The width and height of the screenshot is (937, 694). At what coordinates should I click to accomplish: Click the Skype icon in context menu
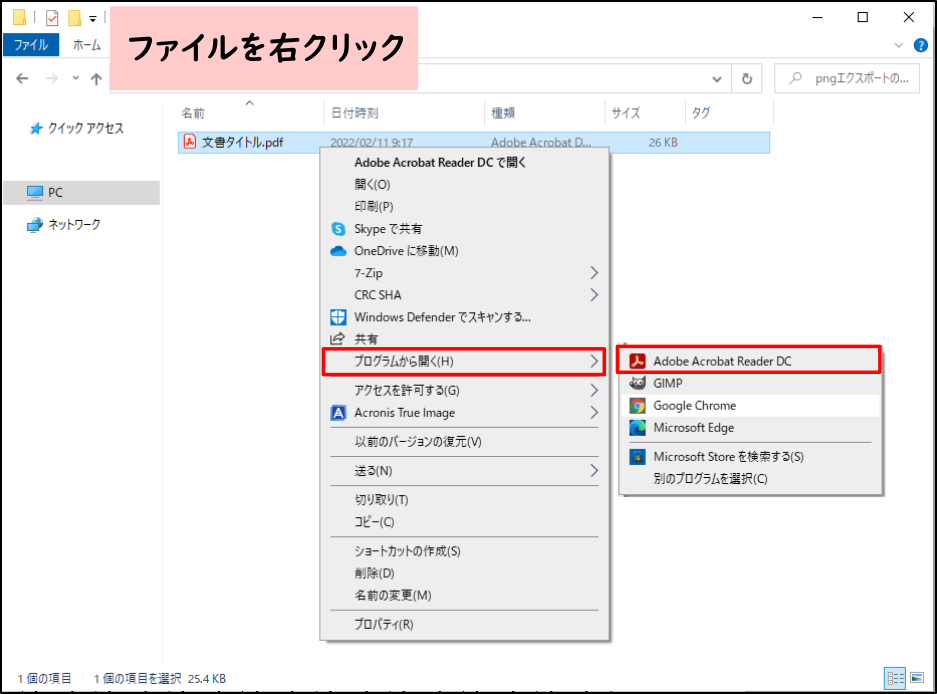click(338, 229)
